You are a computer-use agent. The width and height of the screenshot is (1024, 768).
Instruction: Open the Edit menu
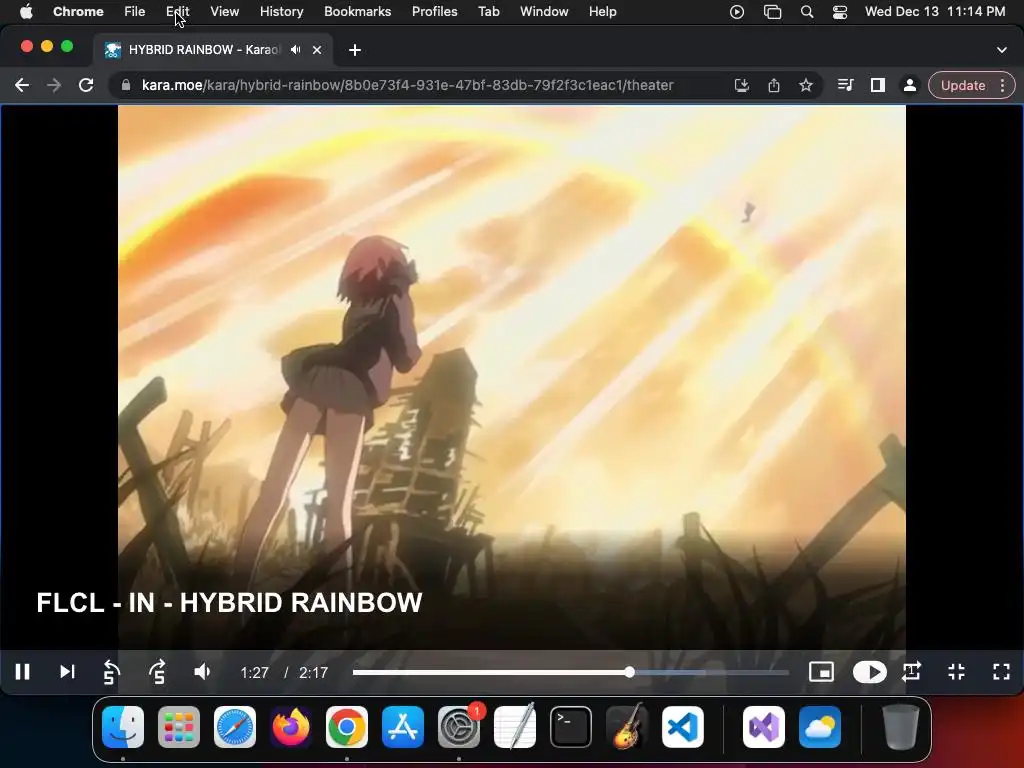click(178, 11)
